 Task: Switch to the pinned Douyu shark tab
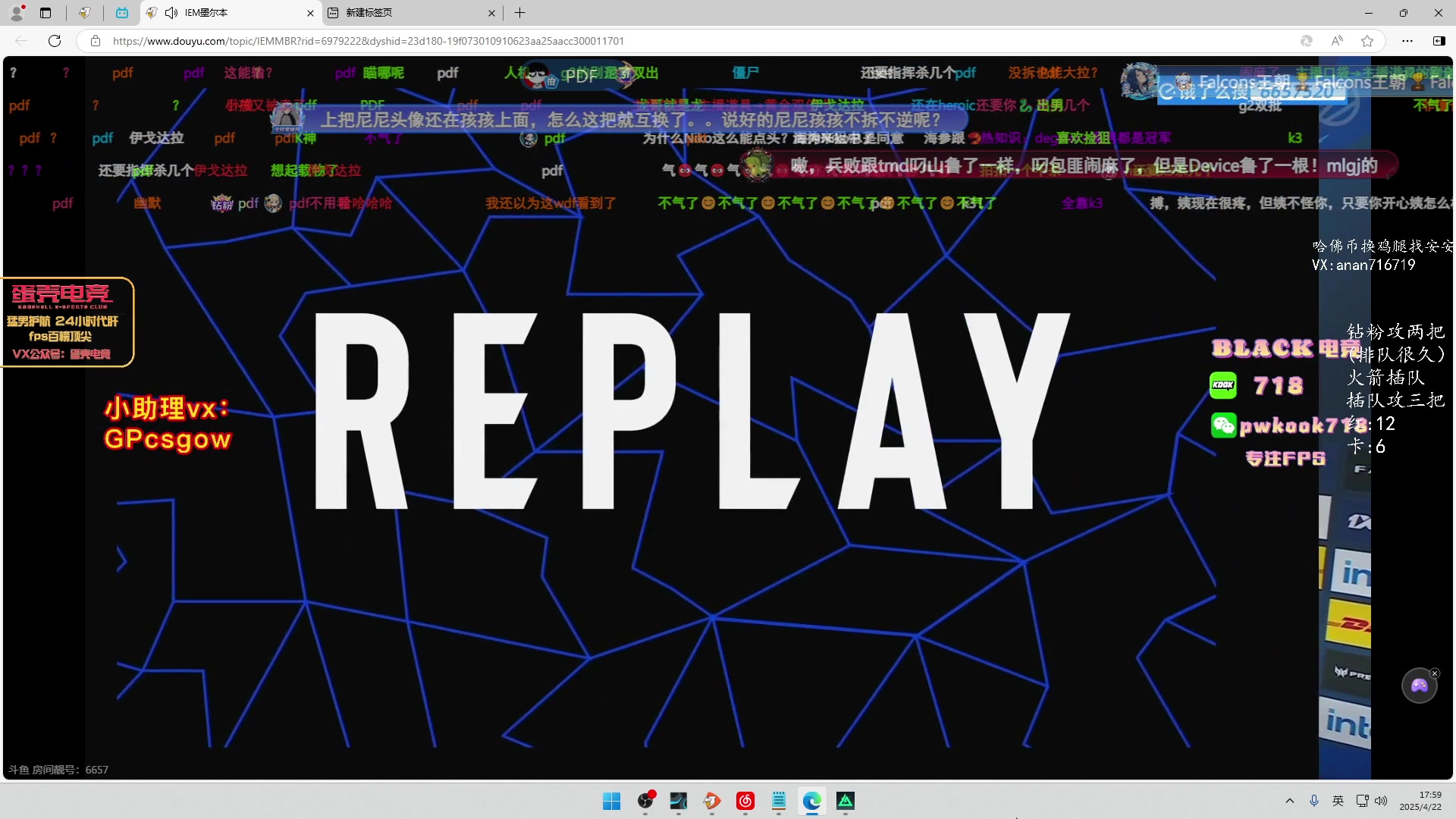pyautogui.click(x=85, y=13)
